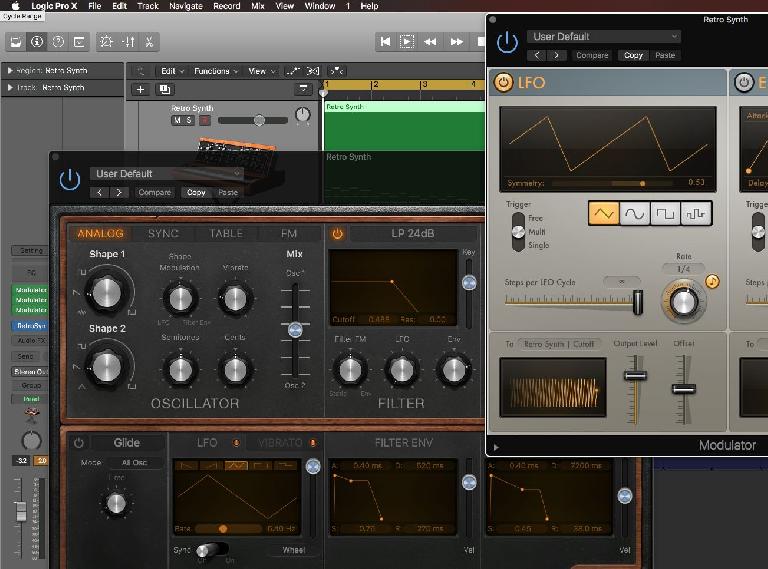Open Smart Controls dial icon
Image resolution: width=768 pixels, height=569 pixels.
pos(106,42)
